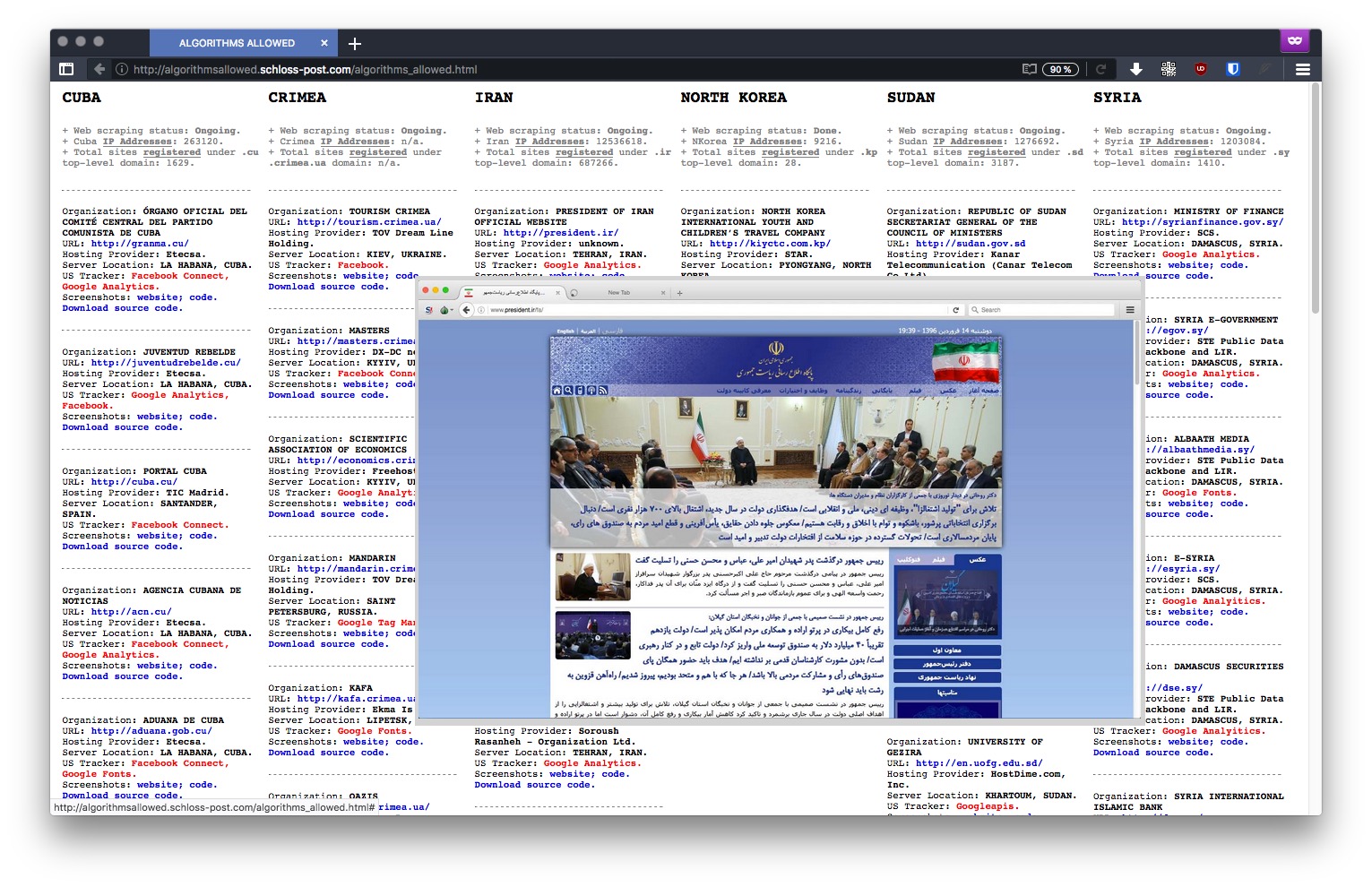Image resolution: width=1372 pixels, height=887 pixels.
Task: Click 'Facebook Connect' tracker text under Portal Cuba
Action: click(180, 525)
